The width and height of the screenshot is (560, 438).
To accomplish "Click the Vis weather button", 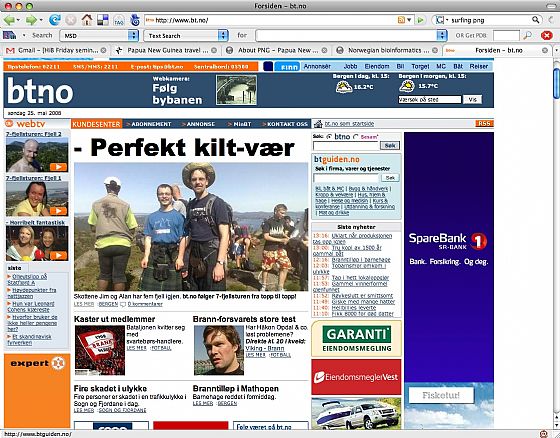I will 472,99.
